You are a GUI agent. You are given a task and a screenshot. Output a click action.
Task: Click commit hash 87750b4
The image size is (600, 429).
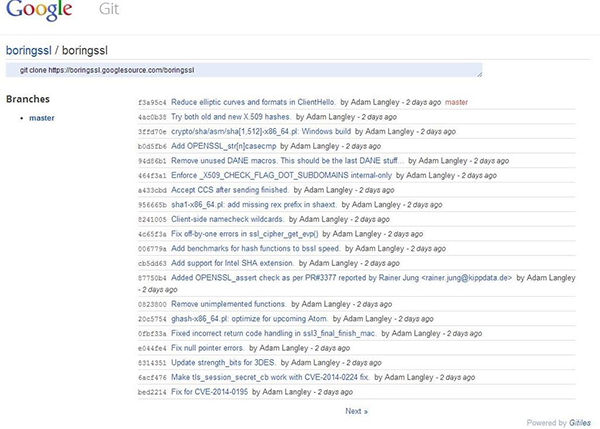(x=152, y=278)
